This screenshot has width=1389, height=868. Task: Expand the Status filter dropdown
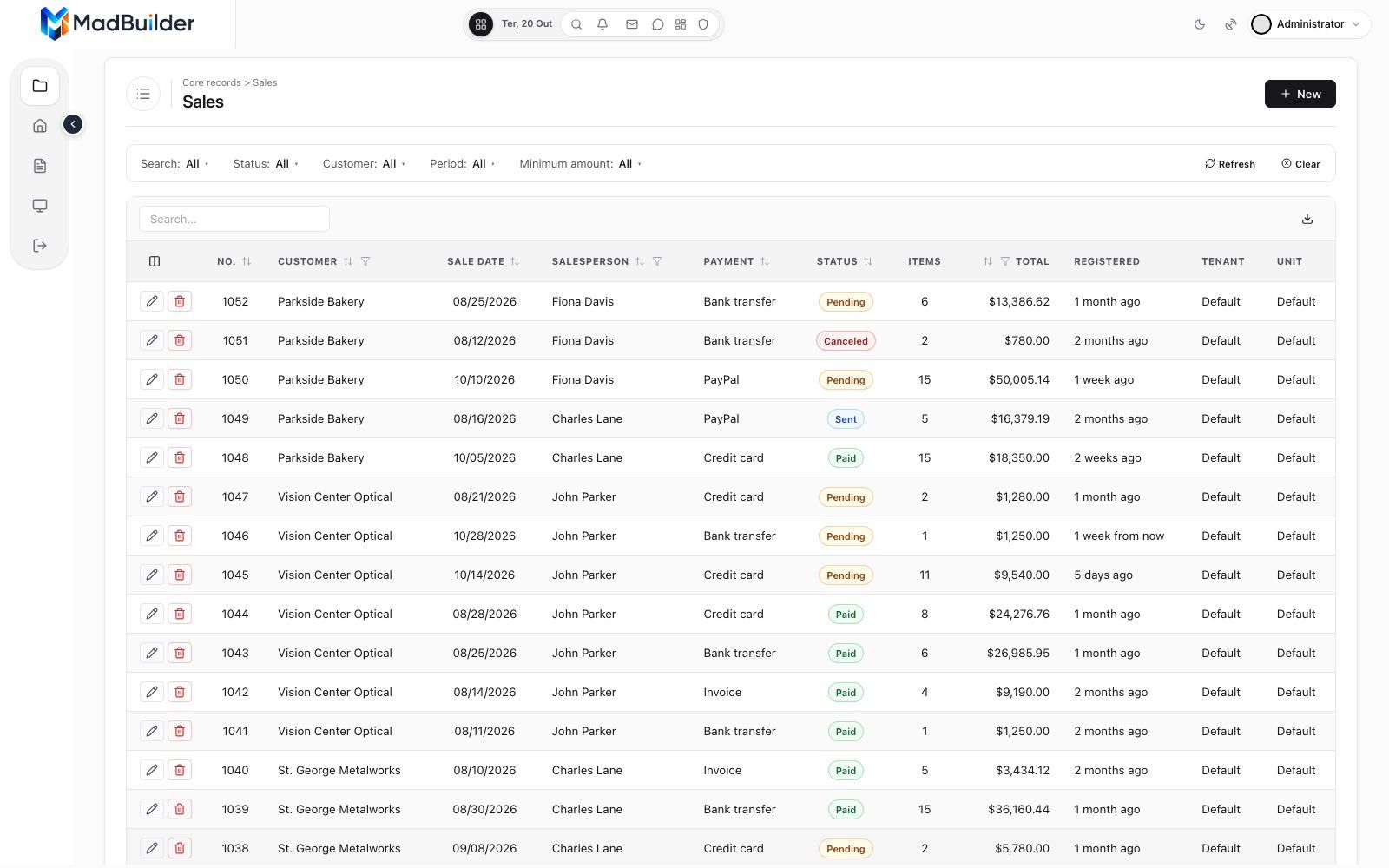click(266, 164)
